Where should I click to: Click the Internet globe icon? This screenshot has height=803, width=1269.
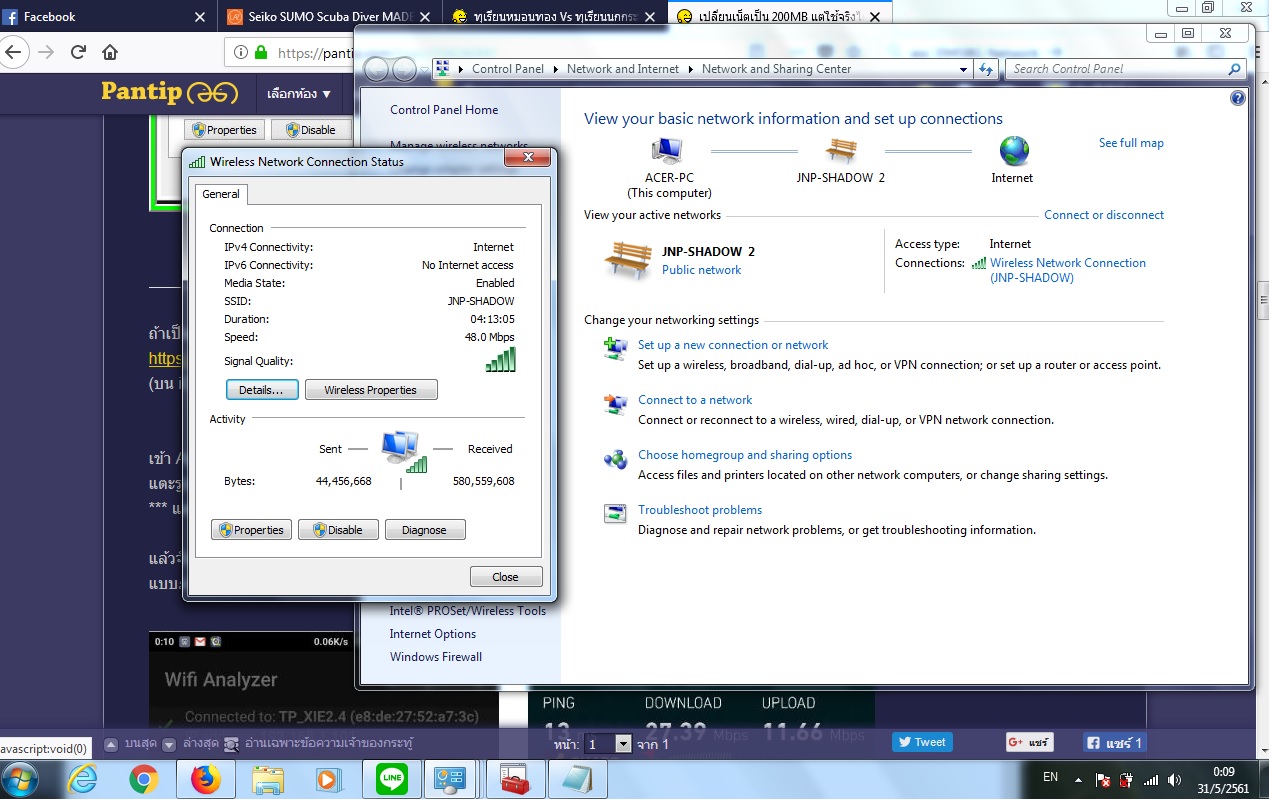pos(1013,152)
